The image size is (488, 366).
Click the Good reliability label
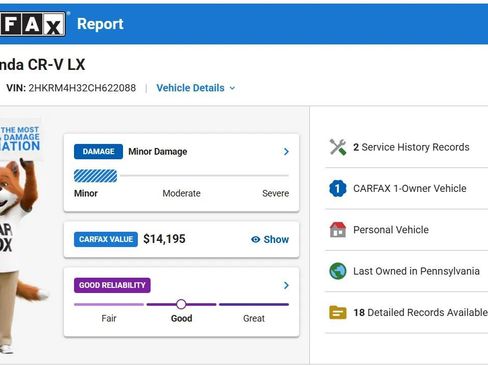[x=181, y=318]
